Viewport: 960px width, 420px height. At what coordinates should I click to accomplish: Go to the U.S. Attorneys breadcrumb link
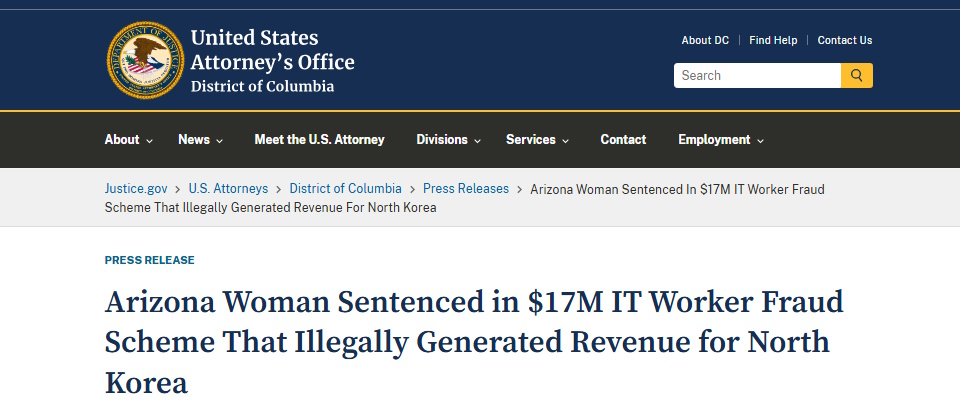tap(228, 189)
